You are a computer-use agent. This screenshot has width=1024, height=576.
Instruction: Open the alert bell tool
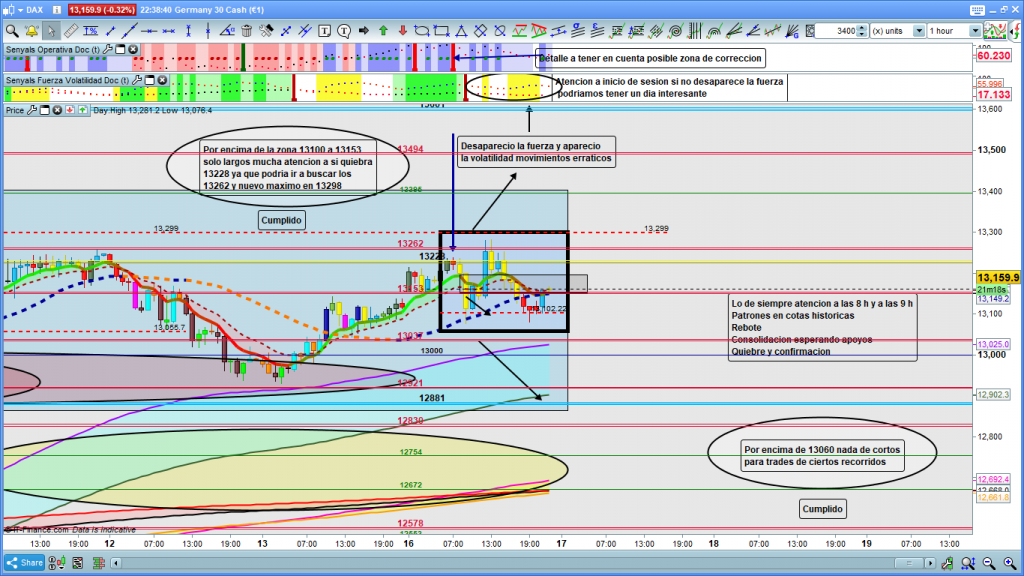[32, 30]
